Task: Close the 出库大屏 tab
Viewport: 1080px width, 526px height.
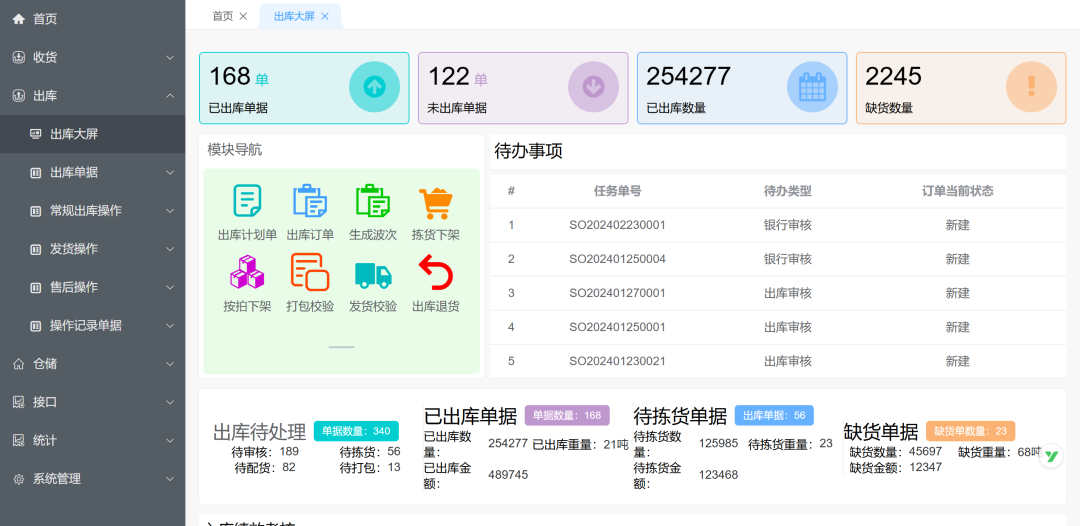Action: [325, 16]
